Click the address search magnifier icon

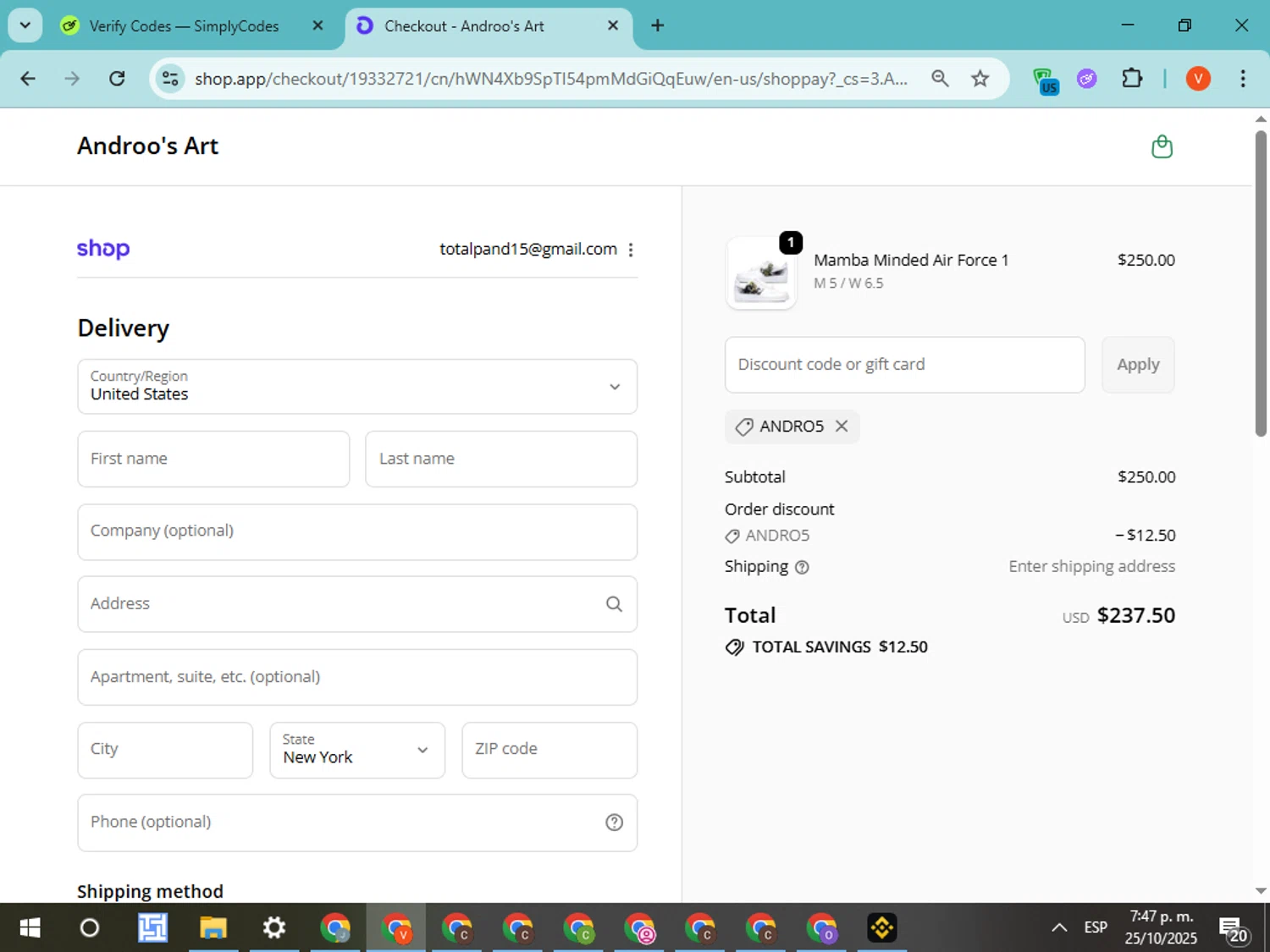[x=614, y=604]
